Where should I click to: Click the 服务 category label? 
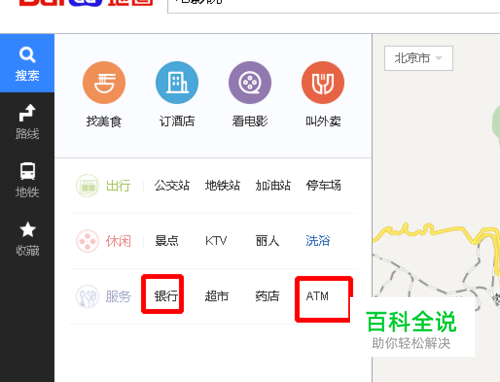point(118,296)
